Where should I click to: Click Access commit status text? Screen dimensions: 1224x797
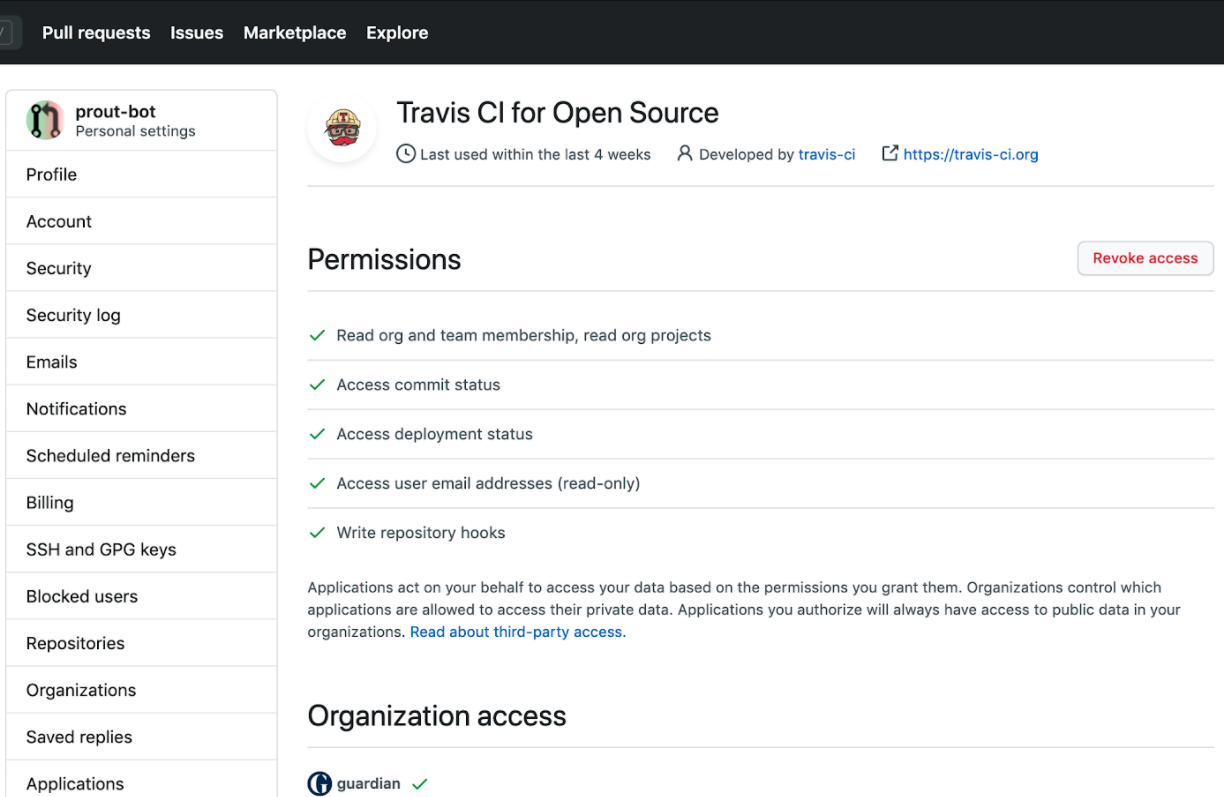click(419, 385)
